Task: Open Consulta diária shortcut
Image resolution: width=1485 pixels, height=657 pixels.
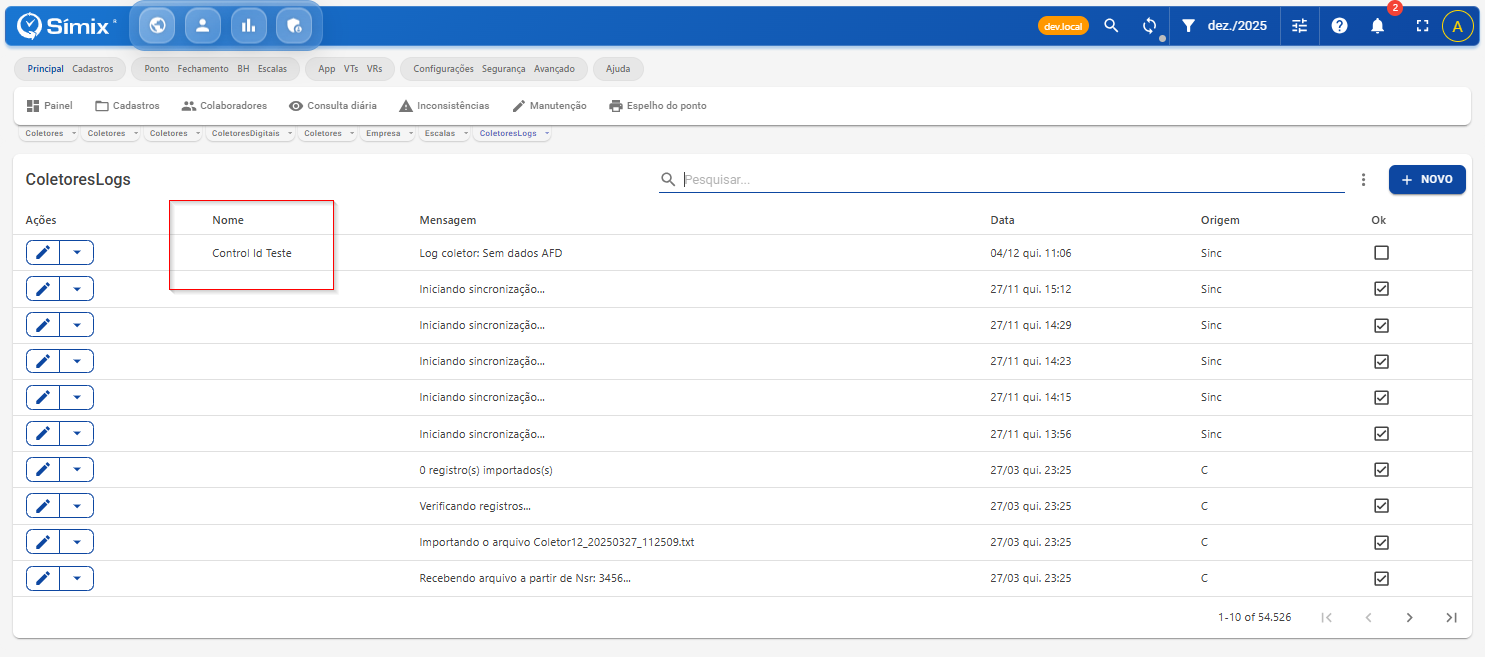Action: pos(332,105)
